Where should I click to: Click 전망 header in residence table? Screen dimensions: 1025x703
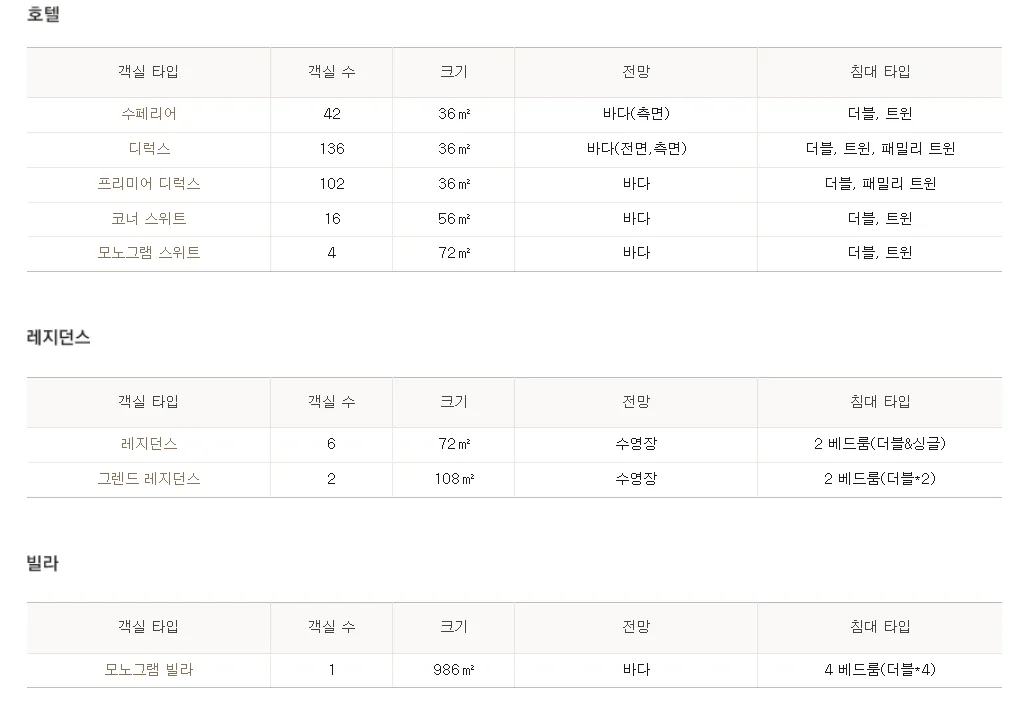(x=636, y=402)
